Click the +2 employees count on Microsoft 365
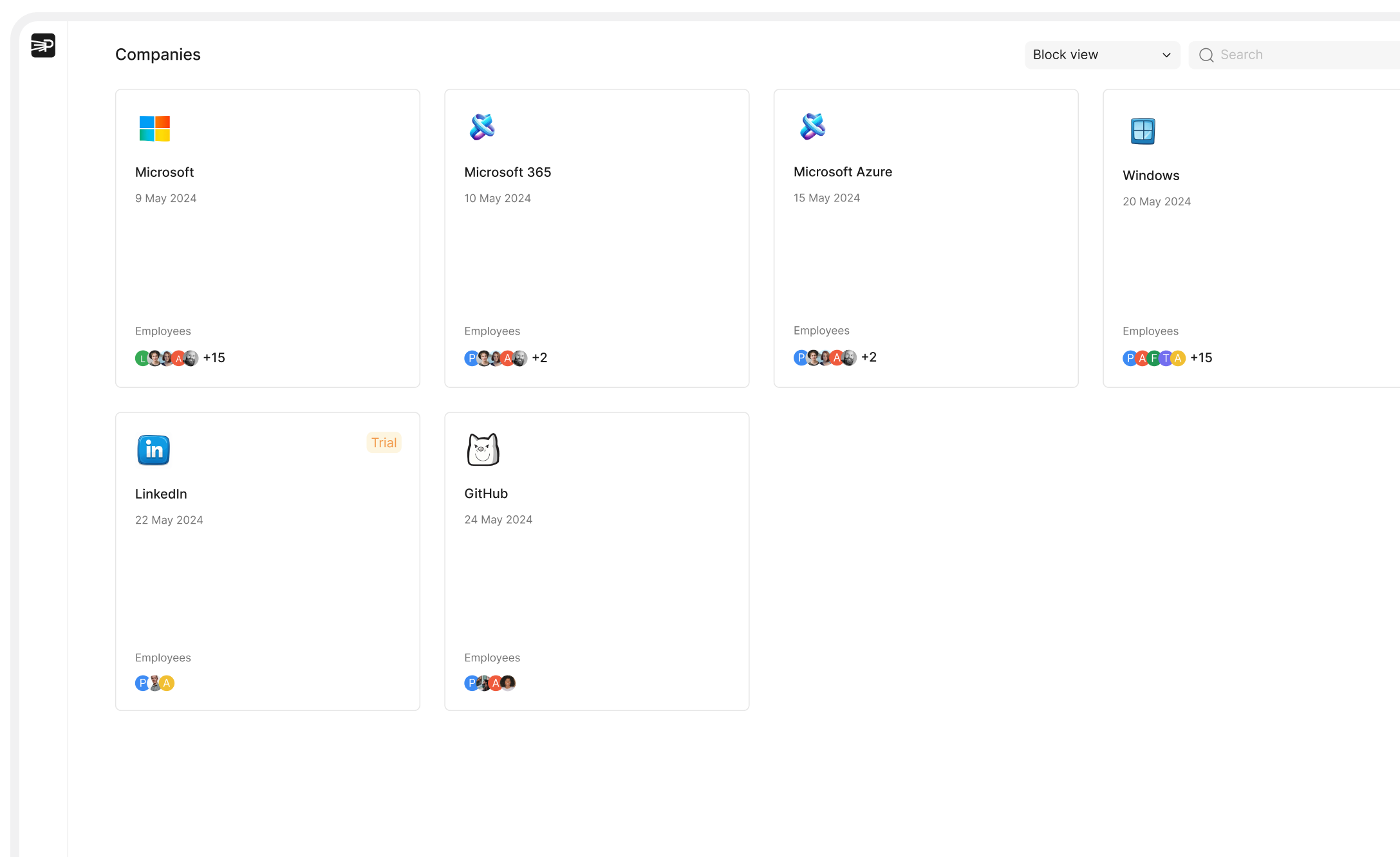This screenshot has height=857, width=1400. tap(539, 358)
